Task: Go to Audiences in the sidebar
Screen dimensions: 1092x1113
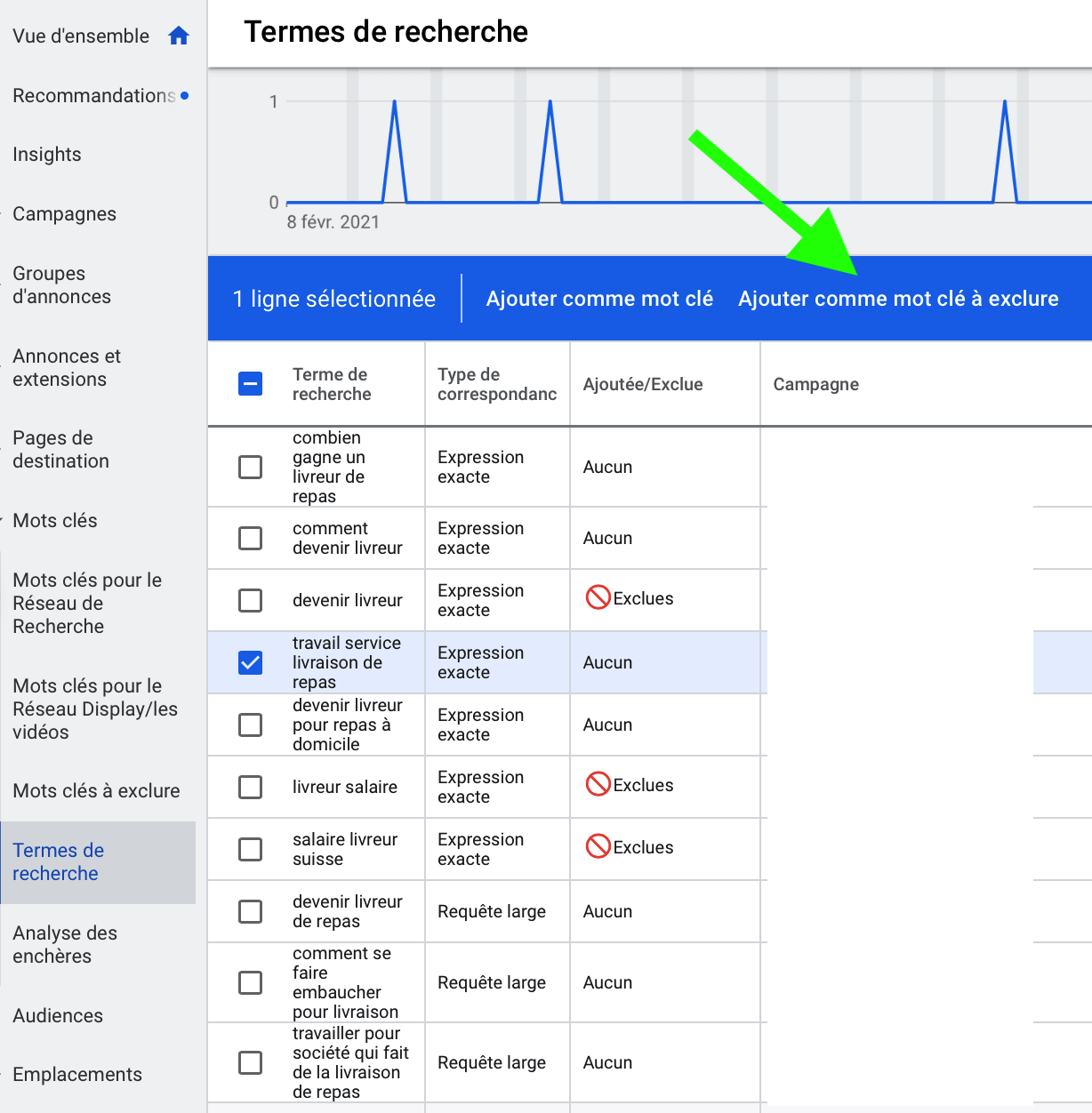Action: click(58, 1015)
